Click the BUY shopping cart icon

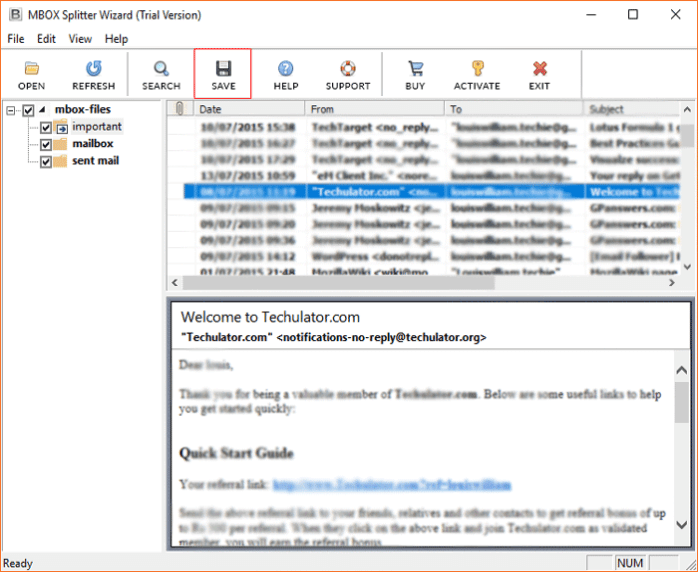415,69
